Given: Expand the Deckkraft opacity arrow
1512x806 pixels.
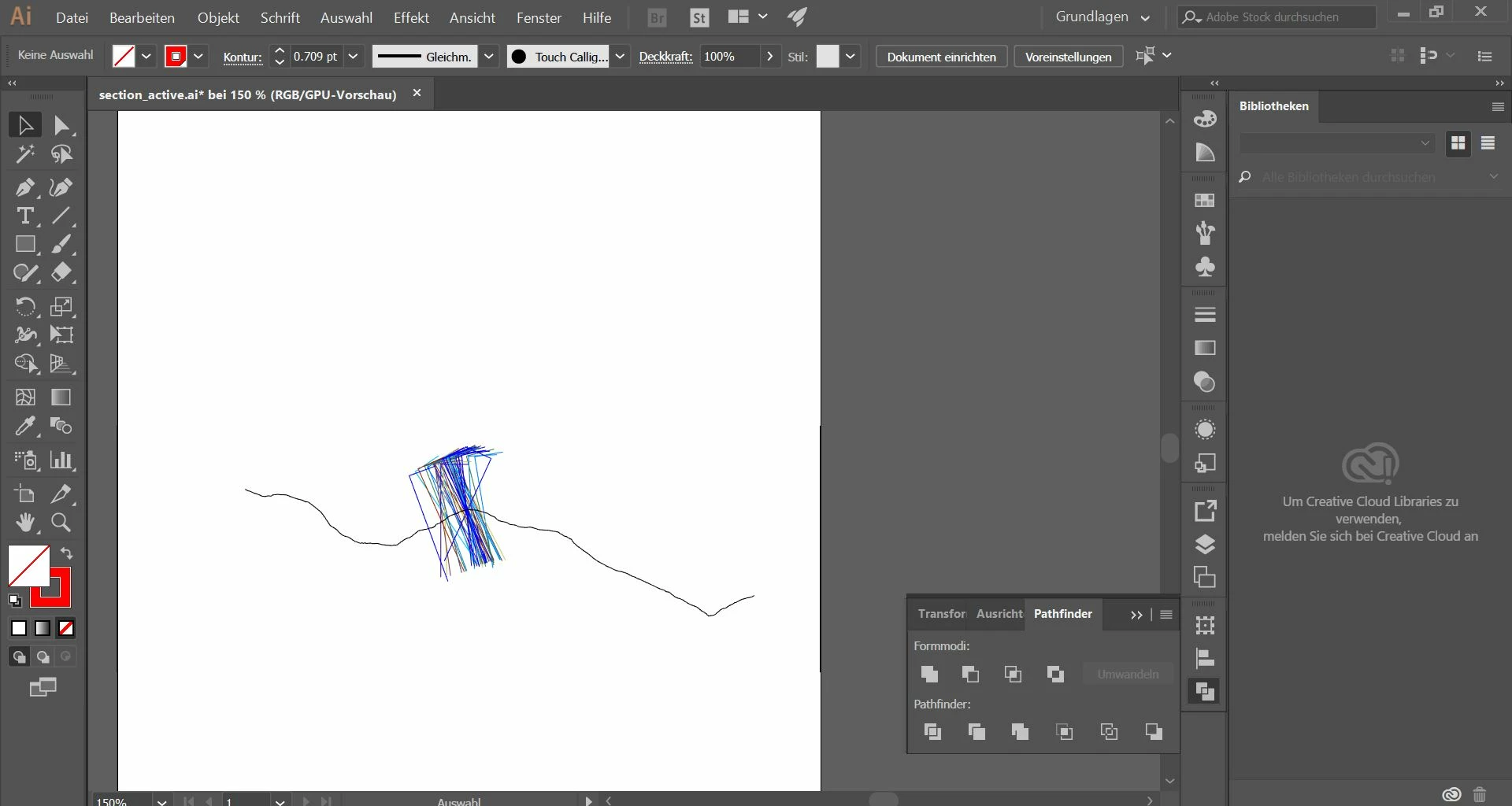Looking at the screenshot, I should pos(769,57).
